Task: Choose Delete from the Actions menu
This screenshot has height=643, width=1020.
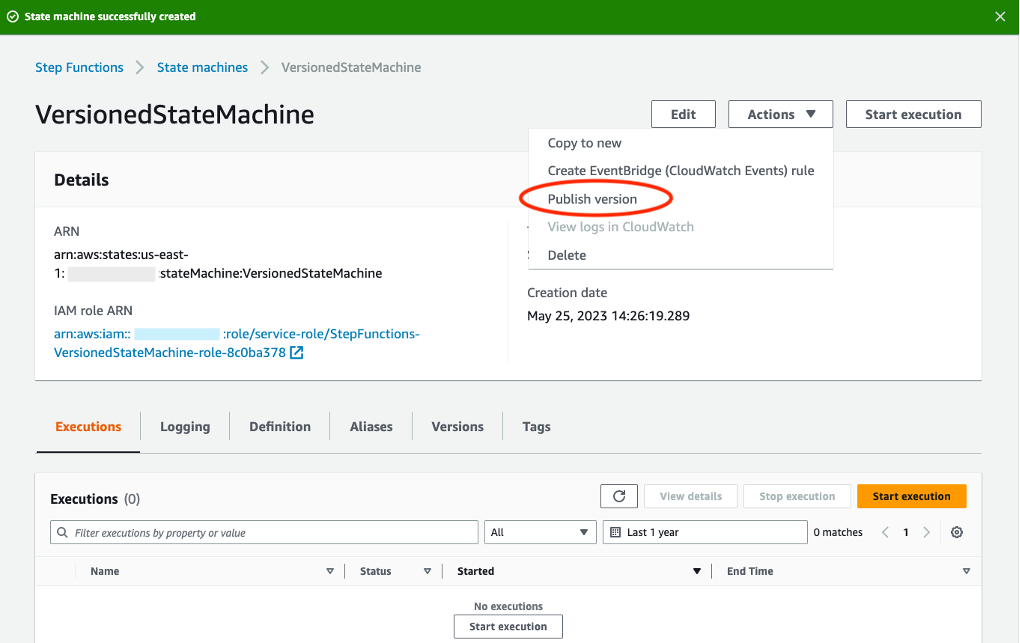Action: pyautogui.click(x=567, y=255)
